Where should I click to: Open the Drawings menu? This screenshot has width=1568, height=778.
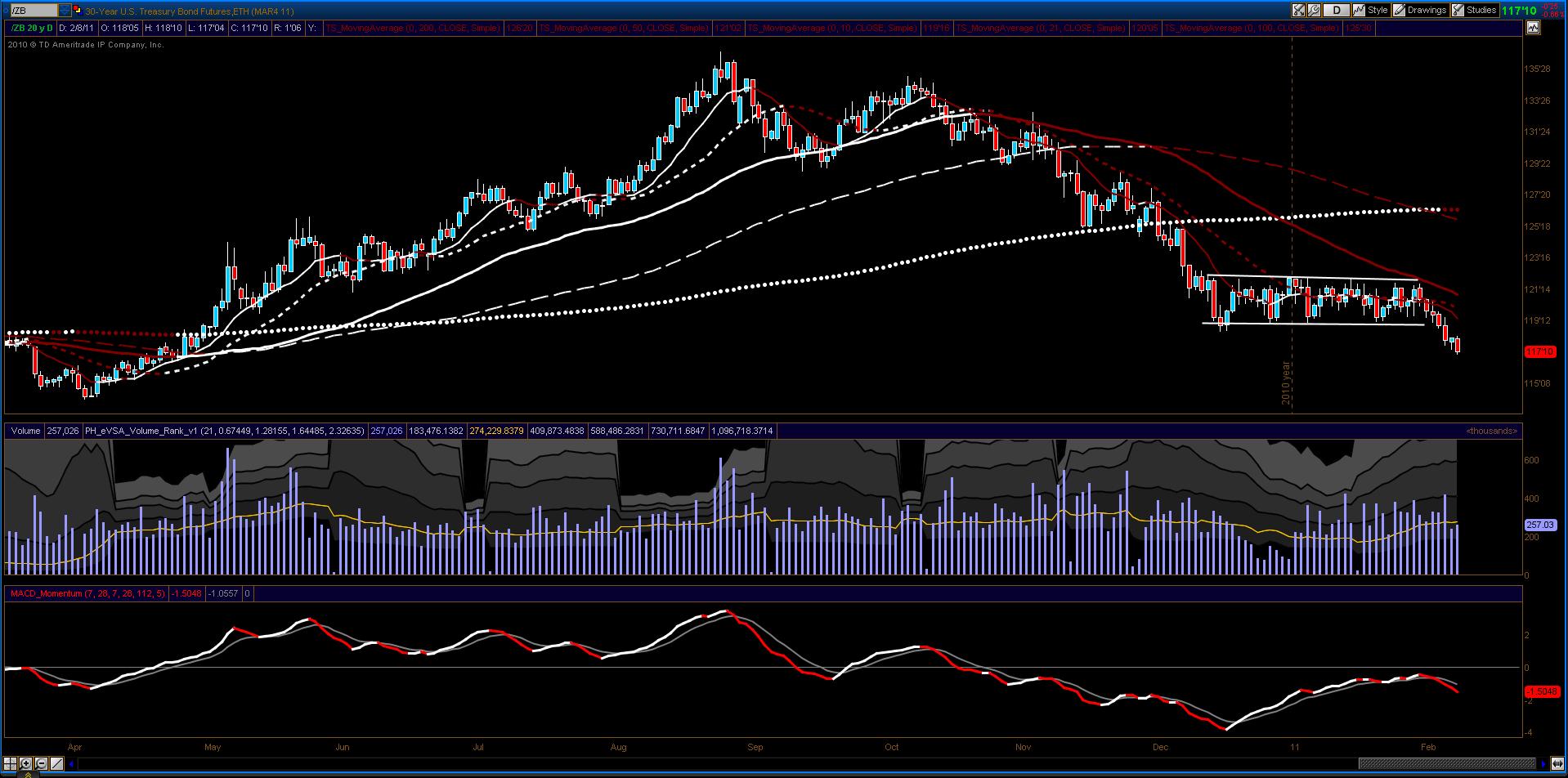(1420, 11)
